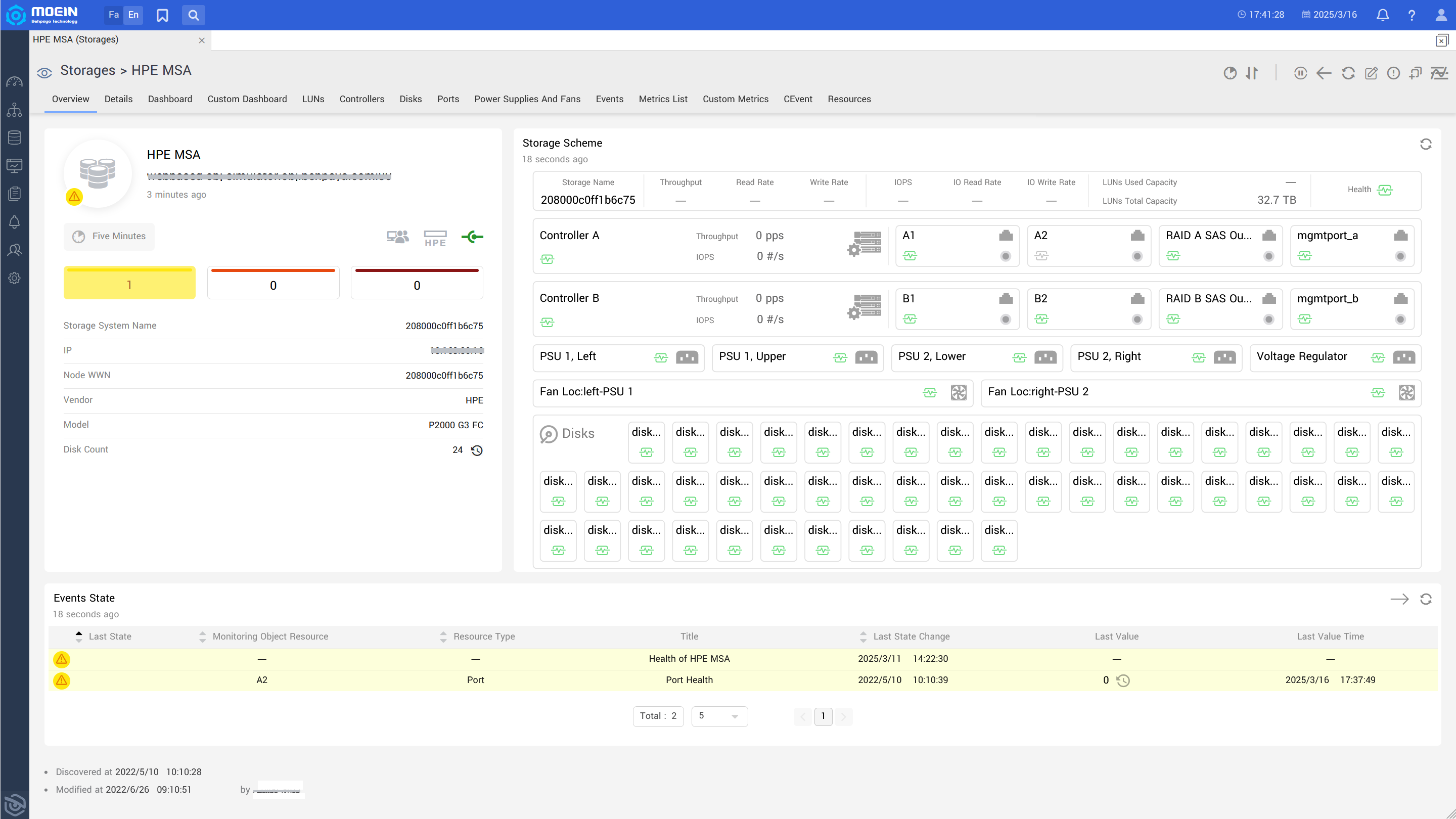
Task: Click the back arrow icon in toolbar
Action: (x=1324, y=73)
